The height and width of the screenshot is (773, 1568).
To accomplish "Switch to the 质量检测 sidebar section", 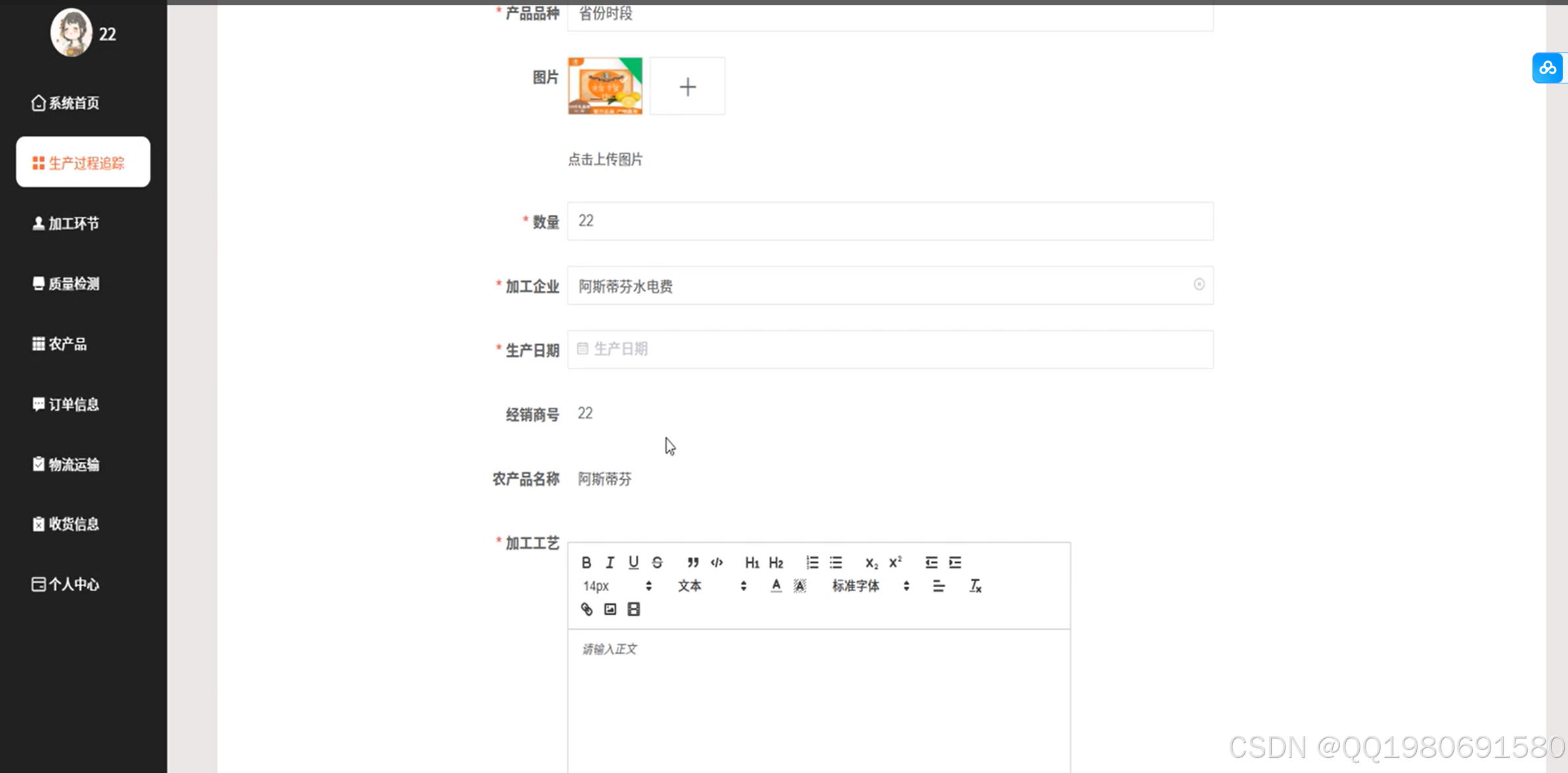I will [x=74, y=283].
